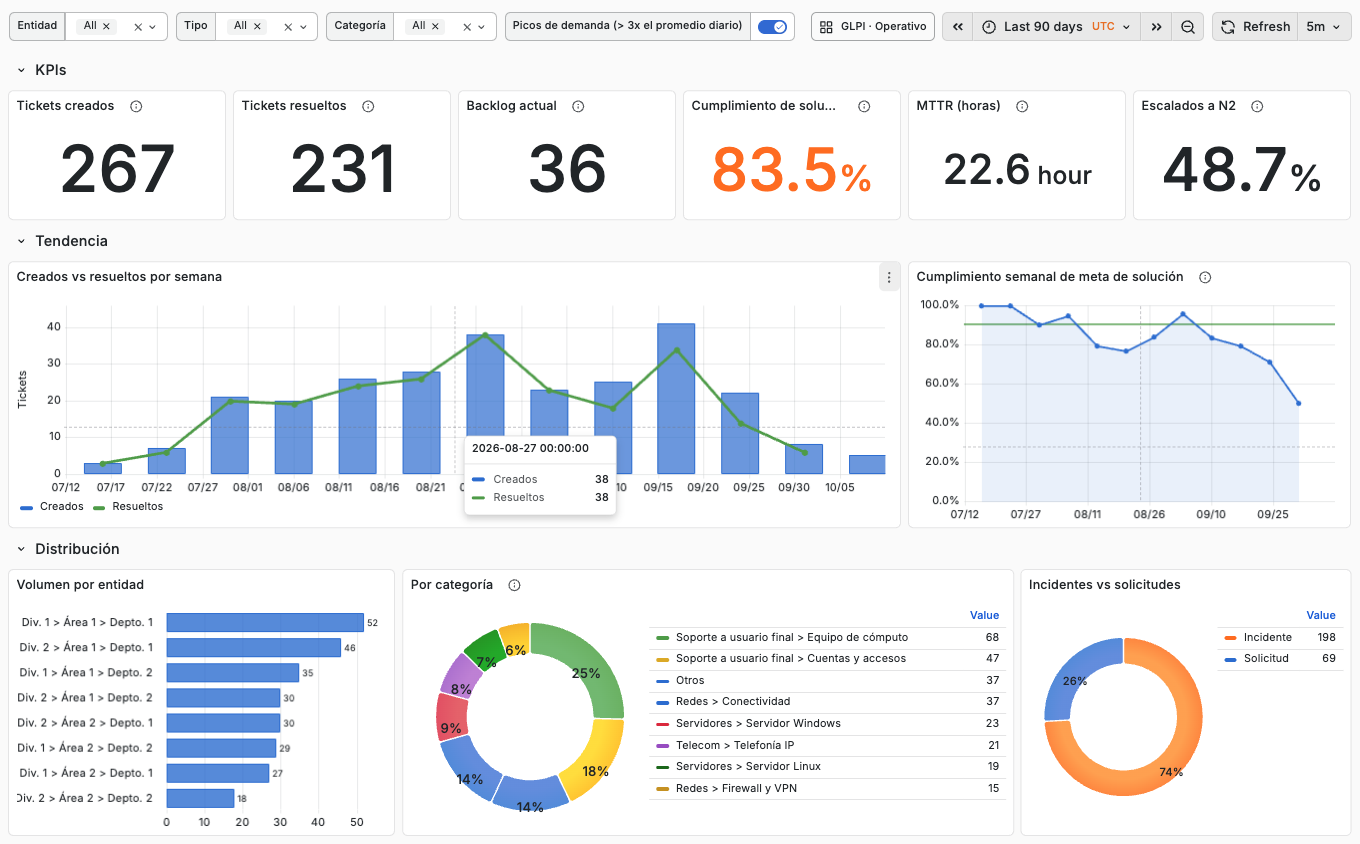Zoom out the time range
The image size is (1360, 844).
(x=1187, y=27)
